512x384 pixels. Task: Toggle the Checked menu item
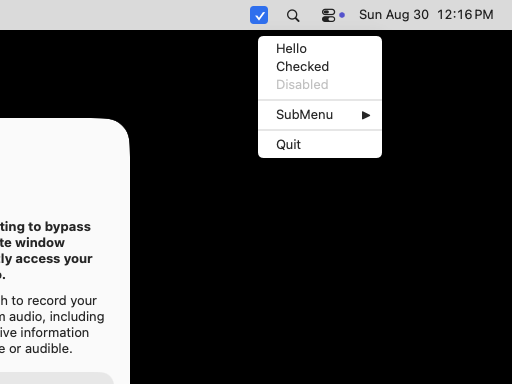[320, 67]
